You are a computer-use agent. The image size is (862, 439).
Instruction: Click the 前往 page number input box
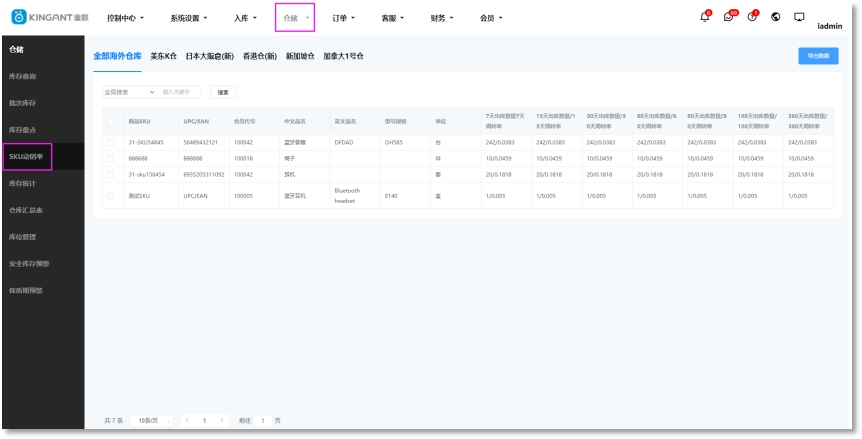pyautogui.click(x=264, y=420)
